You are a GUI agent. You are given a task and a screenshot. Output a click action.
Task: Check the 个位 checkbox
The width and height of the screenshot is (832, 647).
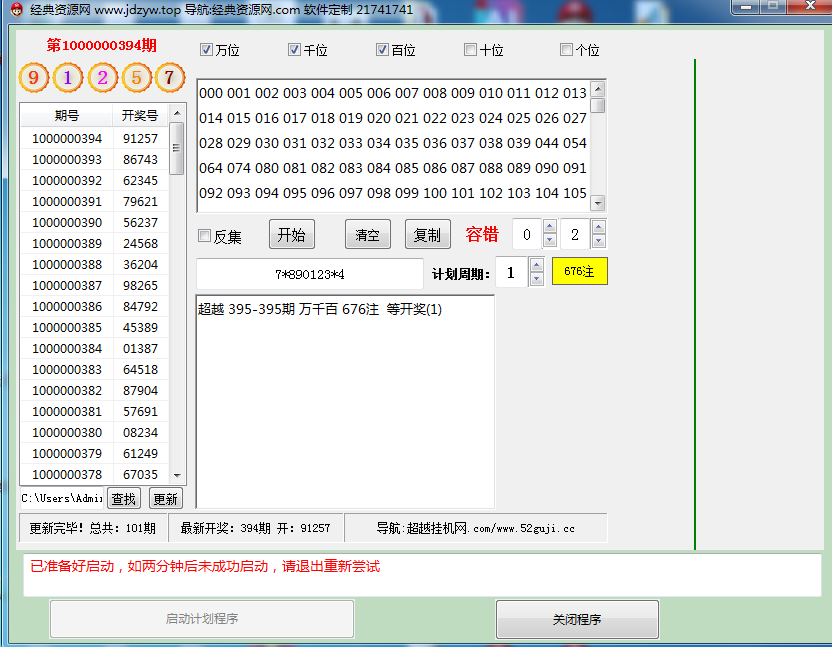pyautogui.click(x=567, y=50)
